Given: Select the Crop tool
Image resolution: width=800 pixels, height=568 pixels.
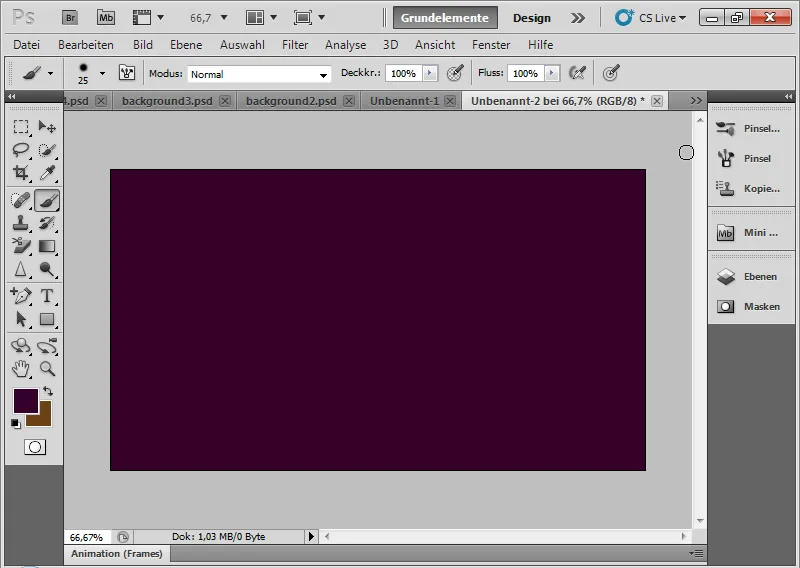Looking at the screenshot, I should point(21,172).
